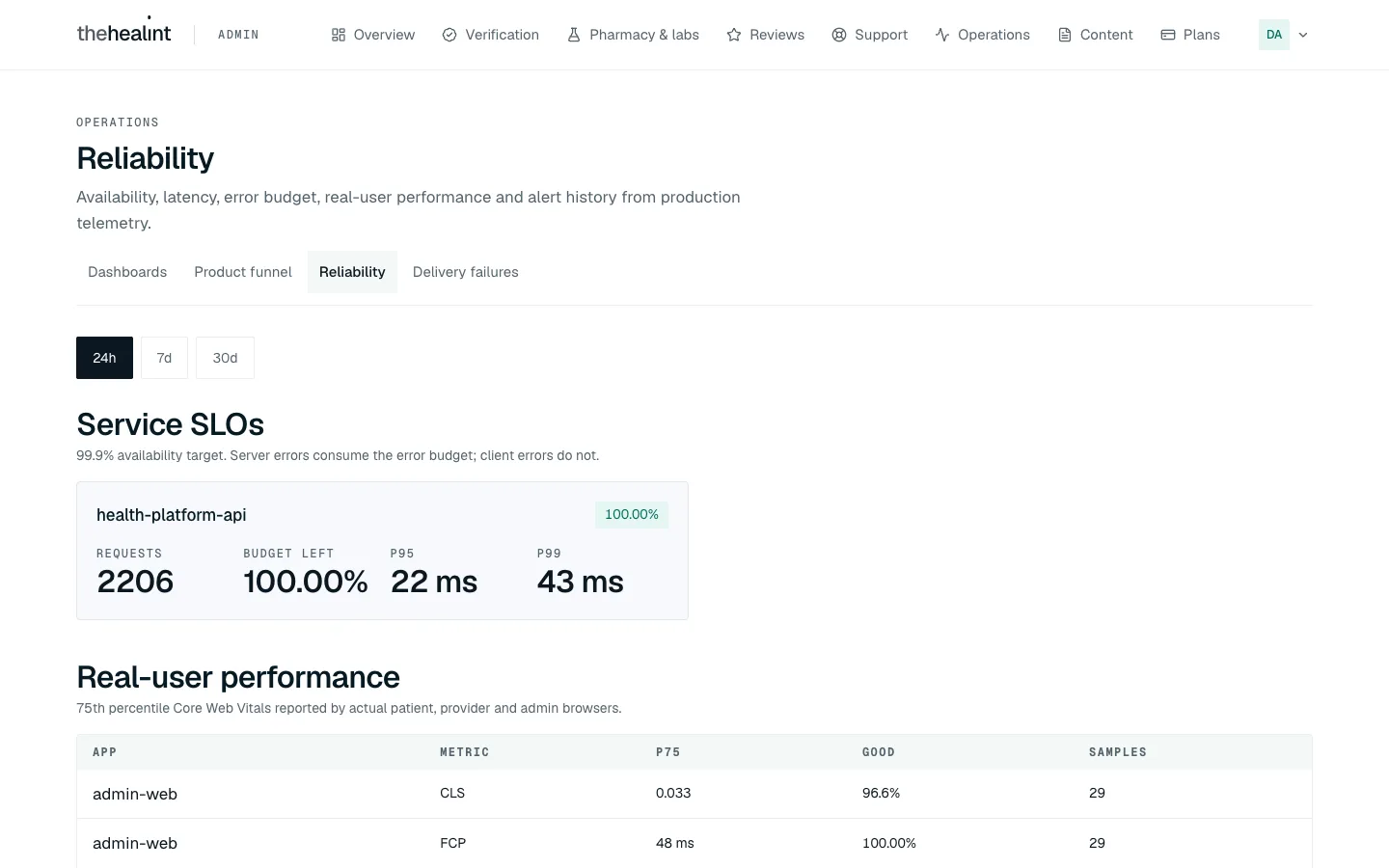The image size is (1389, 868).
Task: Switch time range to 30d
Action: point(225,358)
